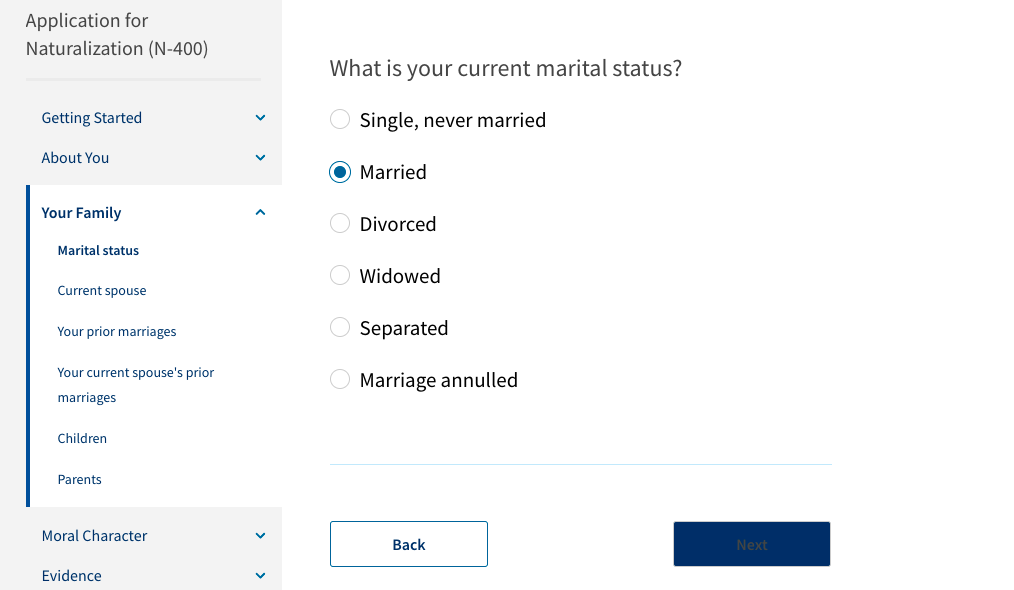
Task: Click the Back button
Action: pos(409,544)
